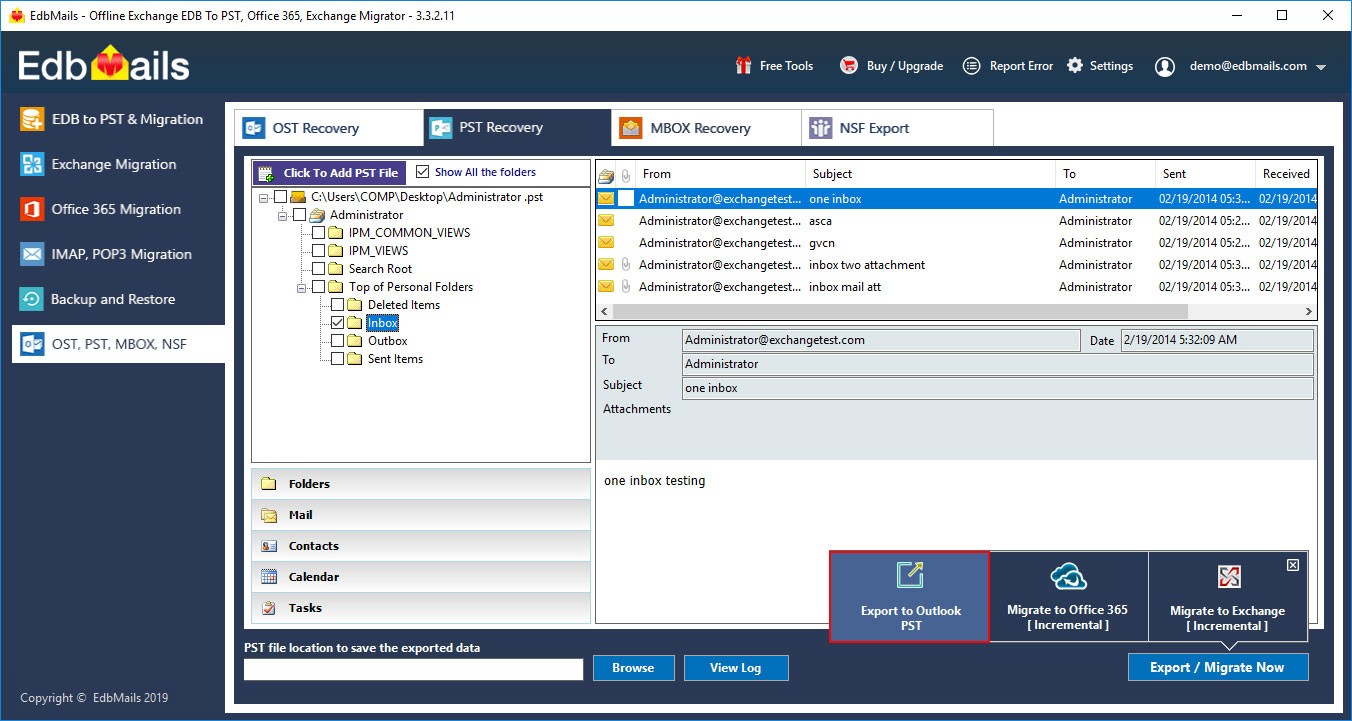Sort emails by From column
1352x721 pixels.
click(720, 174)
